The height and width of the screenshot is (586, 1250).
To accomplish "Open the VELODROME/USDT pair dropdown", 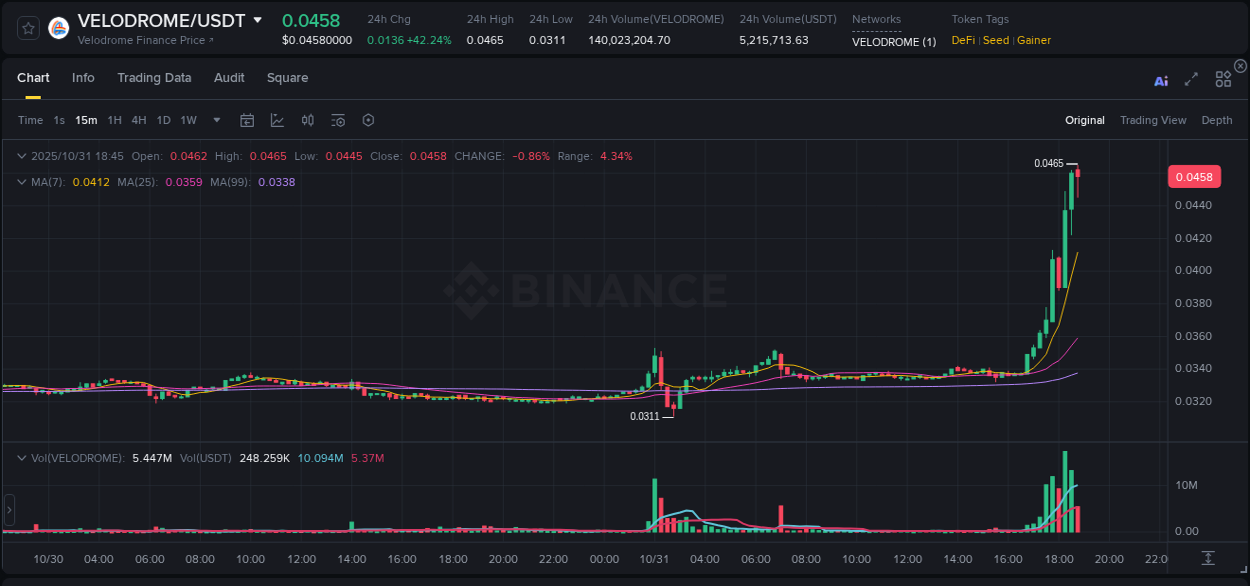I will [x=258, y=20].
